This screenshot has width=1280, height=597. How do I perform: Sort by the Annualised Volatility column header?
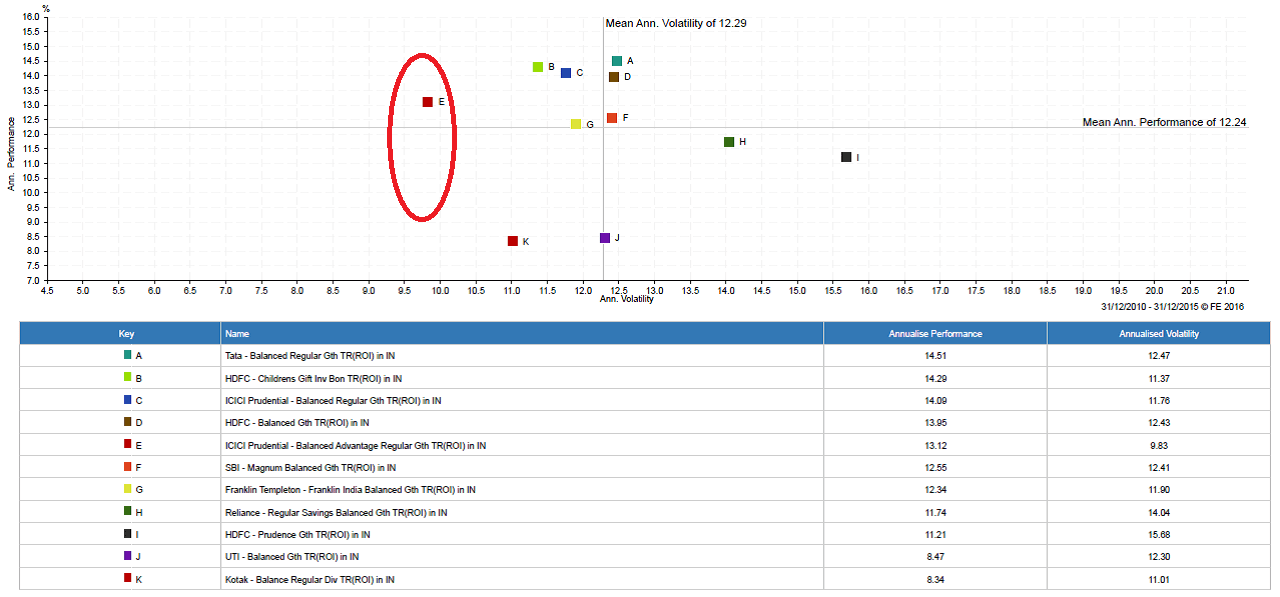(x=1159, y=333)
